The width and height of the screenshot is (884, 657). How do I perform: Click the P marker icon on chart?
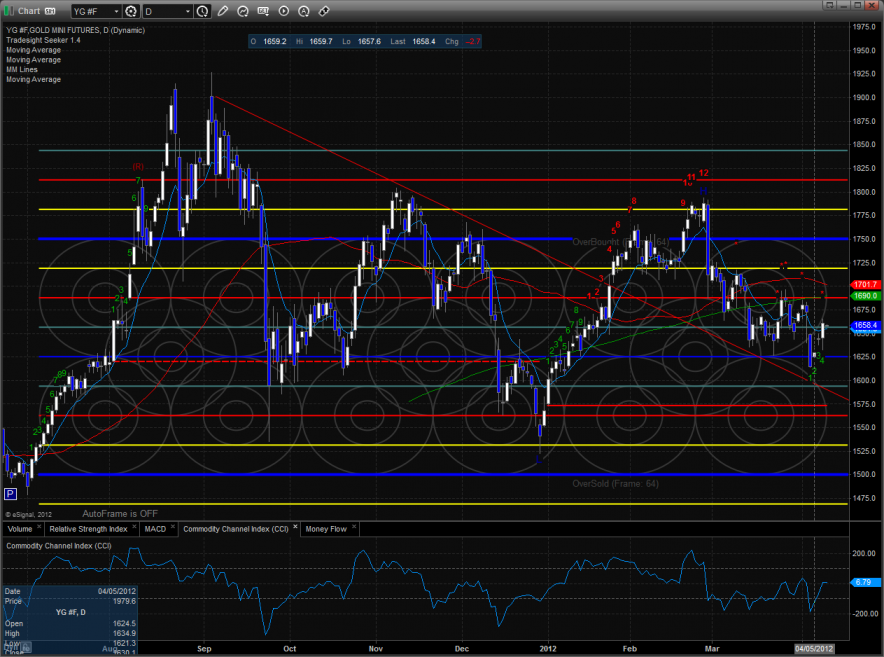[x=11, y=494]
